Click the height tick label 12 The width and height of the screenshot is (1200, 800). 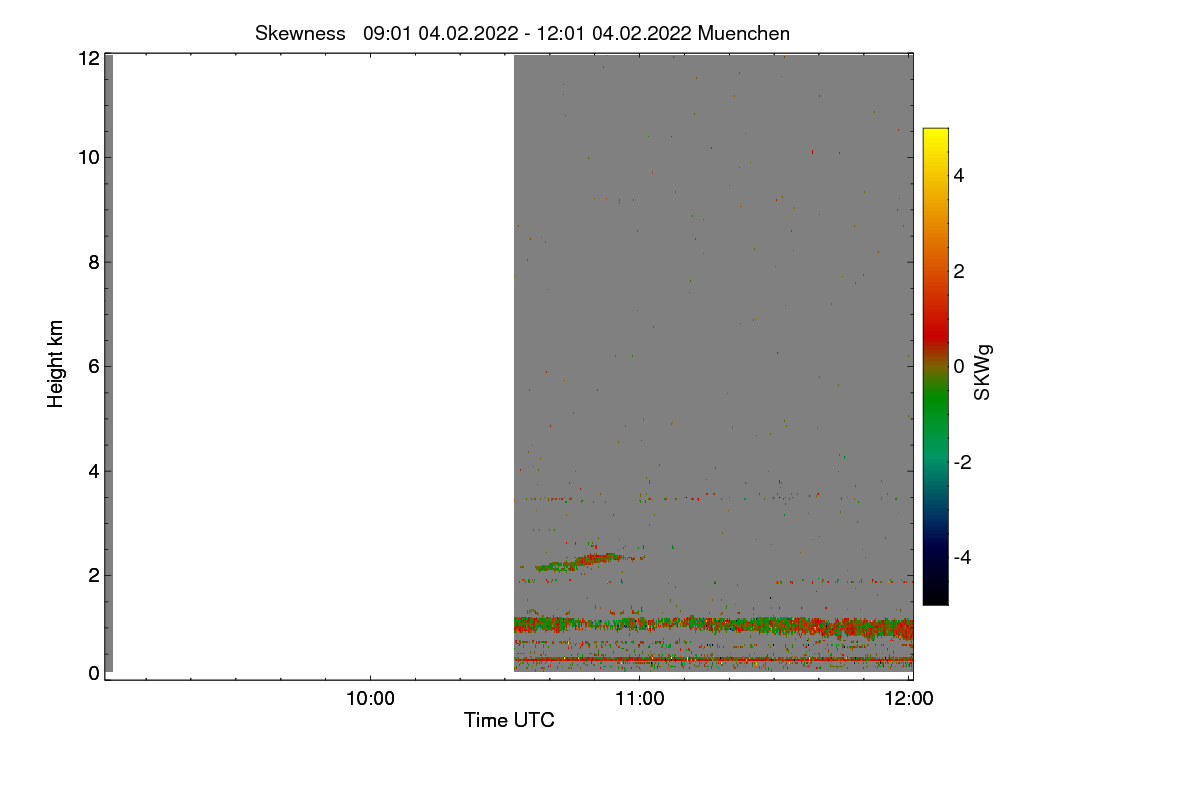pos(89,58)
